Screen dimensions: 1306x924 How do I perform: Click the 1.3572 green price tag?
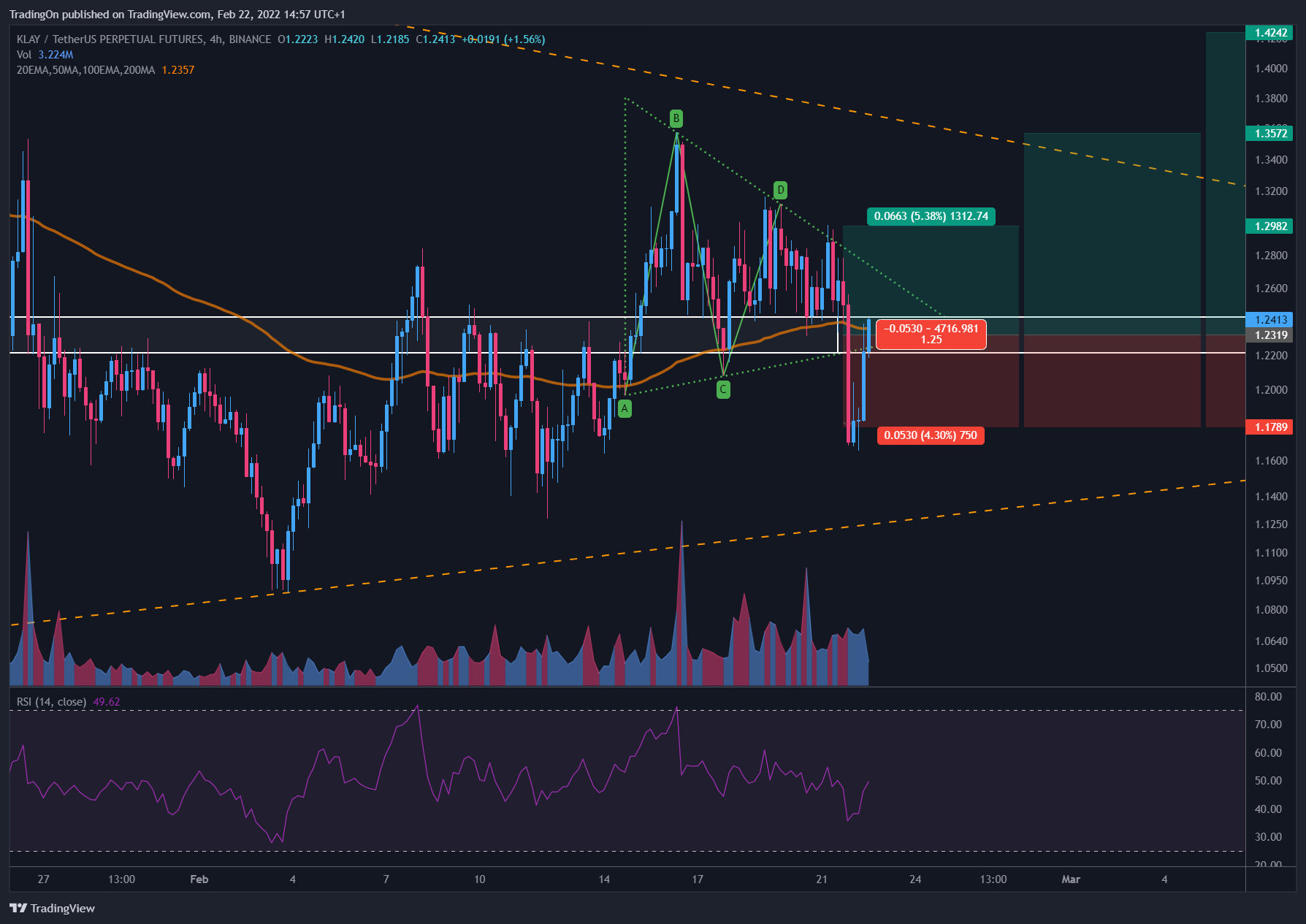pyautogui.click(x=1270, y=133)
